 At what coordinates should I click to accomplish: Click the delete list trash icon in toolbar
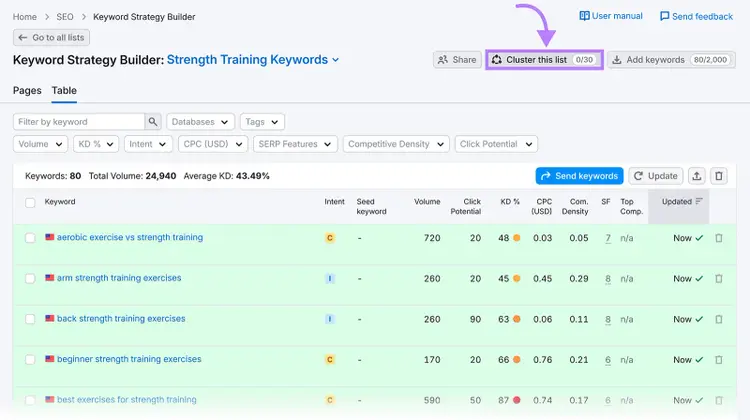pos(719,176)
